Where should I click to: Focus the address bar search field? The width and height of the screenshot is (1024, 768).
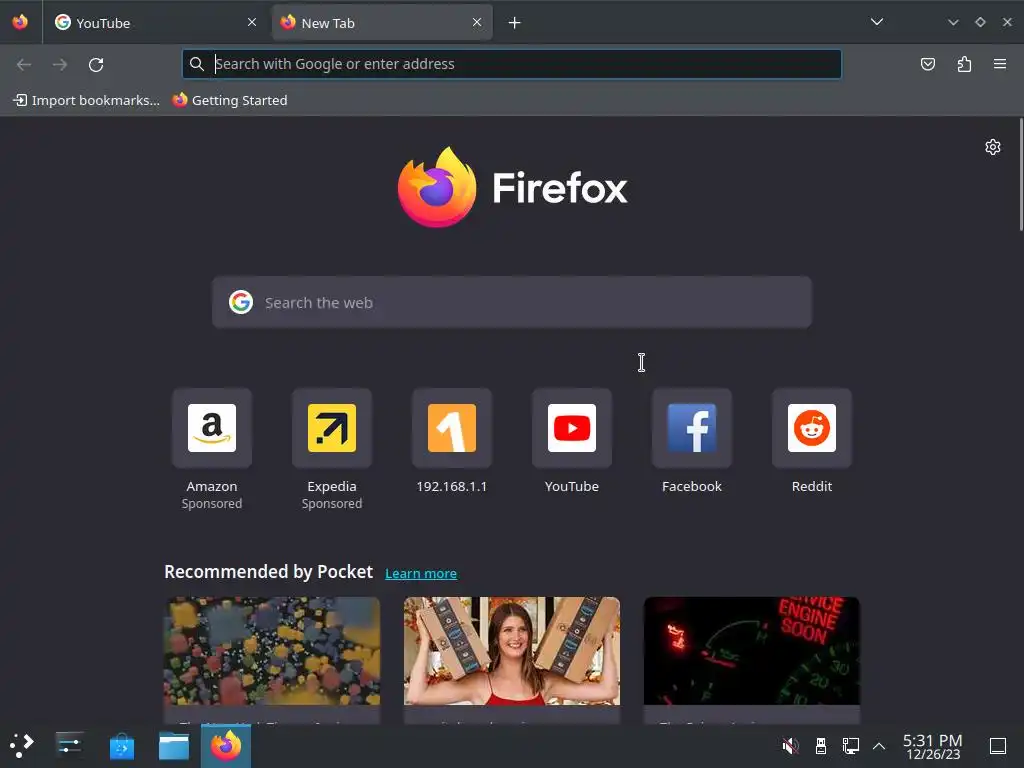[511, 64]
